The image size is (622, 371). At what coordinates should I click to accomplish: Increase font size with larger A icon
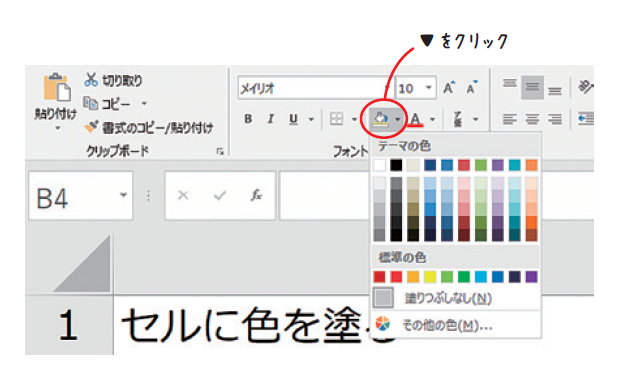click(449, 87)
